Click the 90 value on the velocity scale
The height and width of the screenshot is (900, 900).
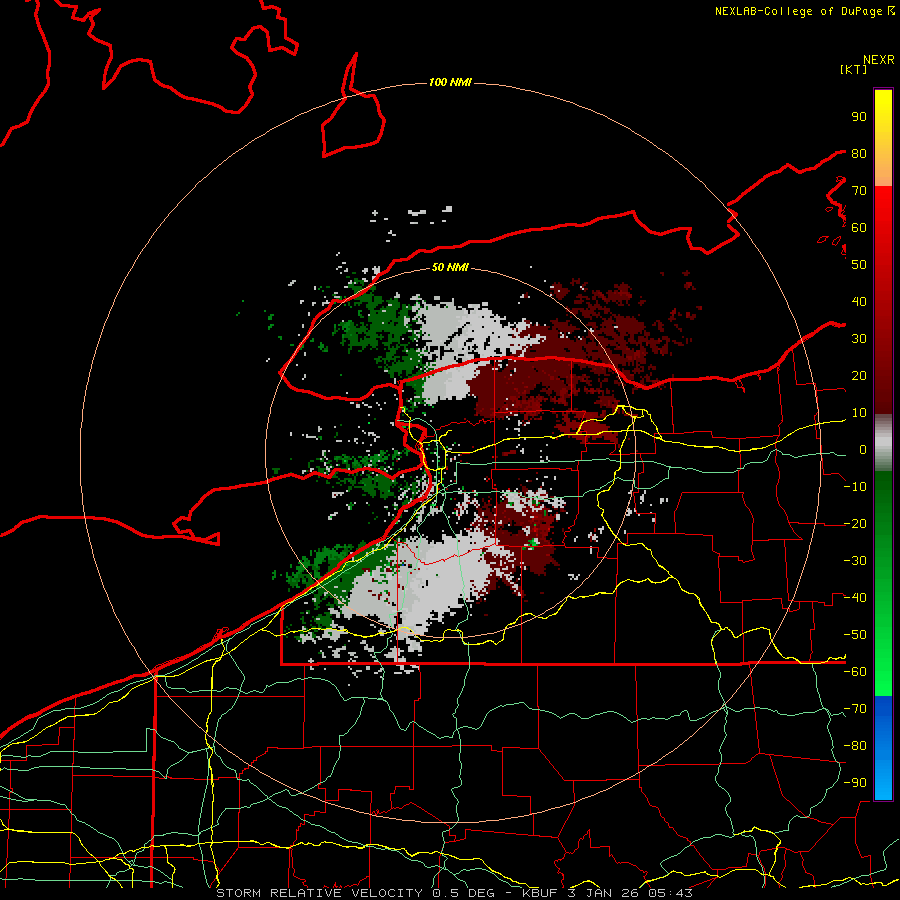[x=859, y=117]
